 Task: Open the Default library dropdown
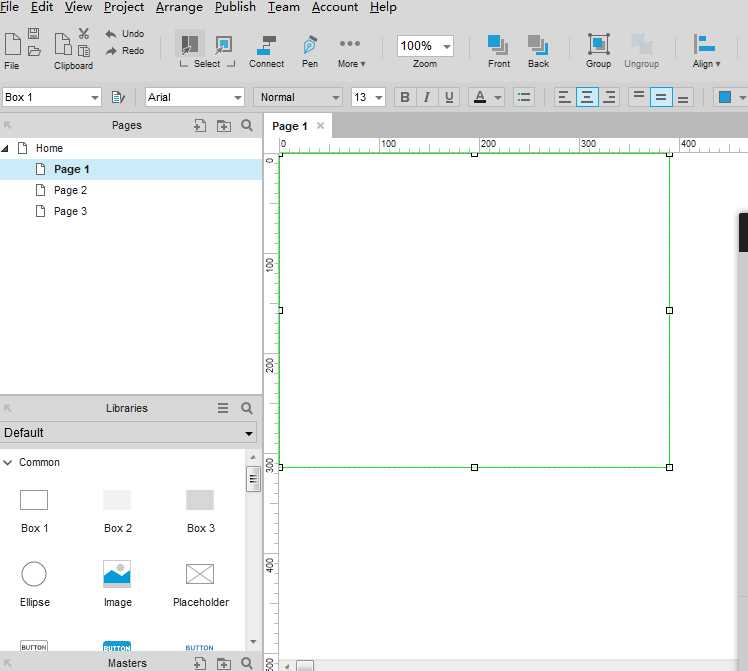tap(128, 433)
